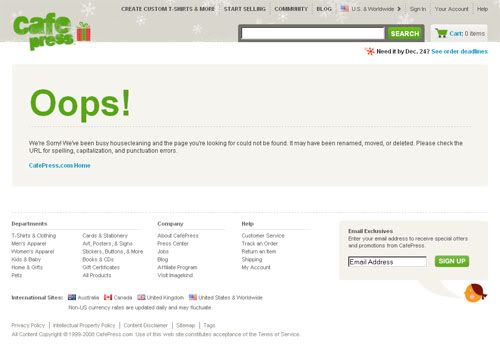Screen dimensions: 500x361
Task: Click the Australia flag icon
Action: click(x=72, y=297)
